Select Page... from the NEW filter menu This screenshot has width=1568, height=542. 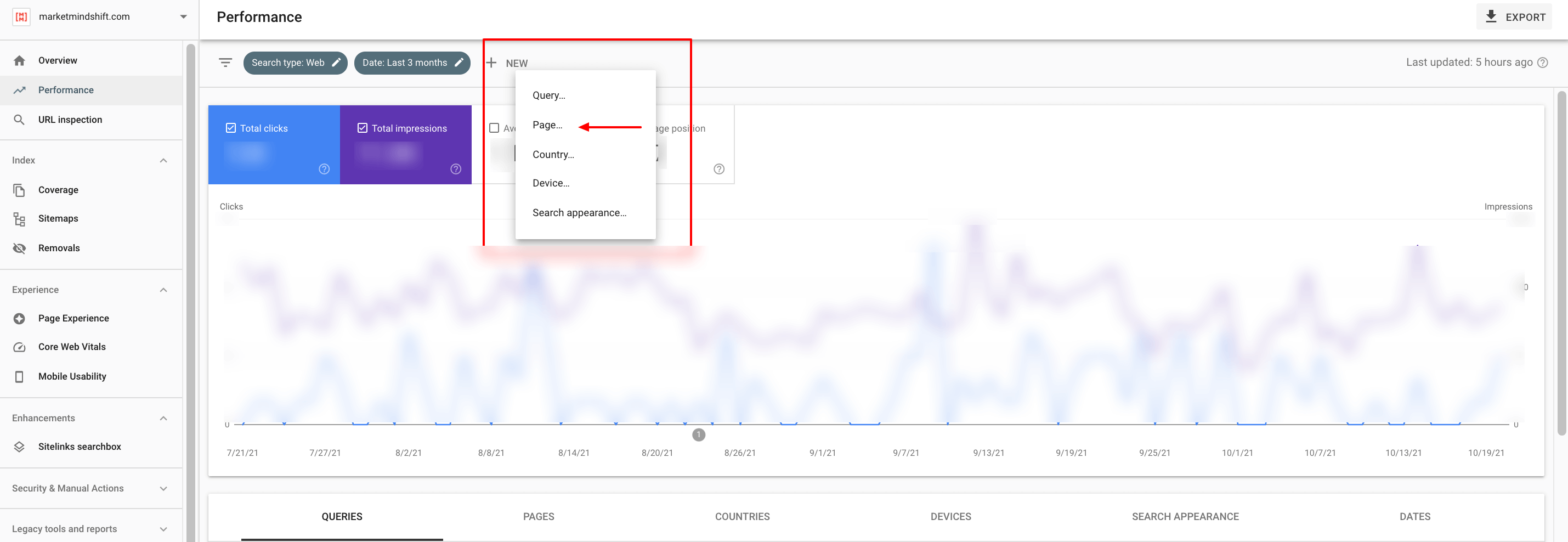click(547, 125)
